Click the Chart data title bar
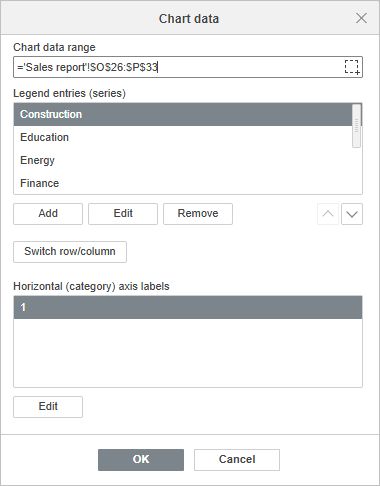This screenshot has height=486, width=380. click(x=189, y=18)
